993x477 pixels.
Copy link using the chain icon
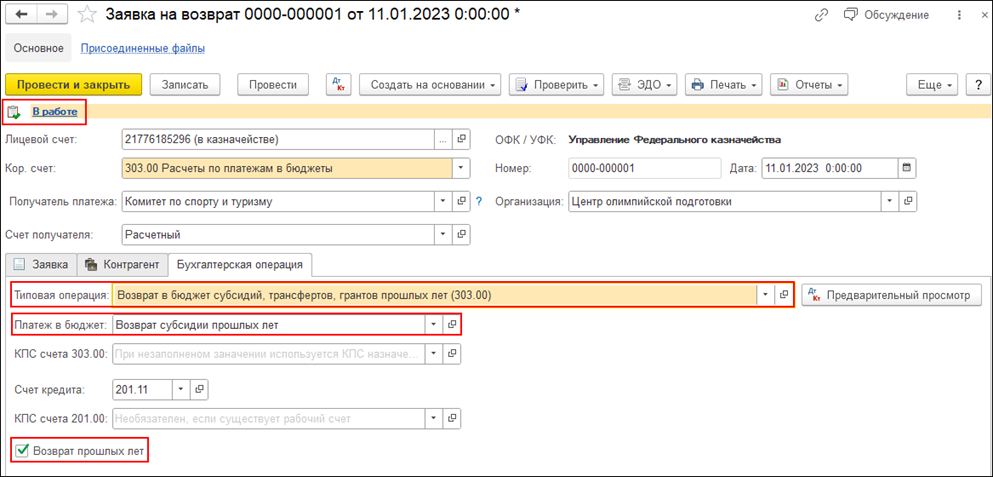(x=821, y=15)
